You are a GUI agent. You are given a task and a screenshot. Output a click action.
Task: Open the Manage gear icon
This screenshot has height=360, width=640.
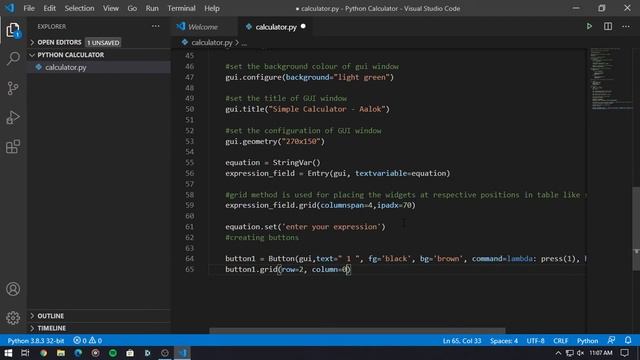coord(13,318)
